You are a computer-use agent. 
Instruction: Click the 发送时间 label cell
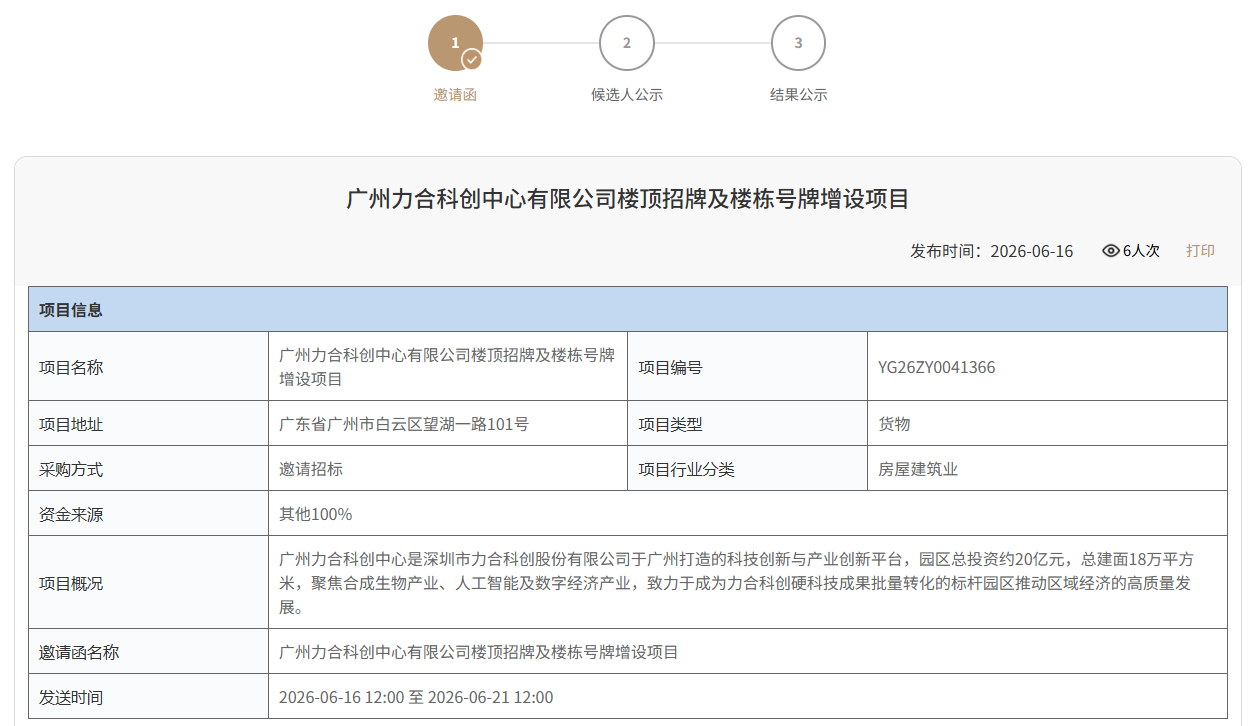pyautogui.click(x=149, y=697)
